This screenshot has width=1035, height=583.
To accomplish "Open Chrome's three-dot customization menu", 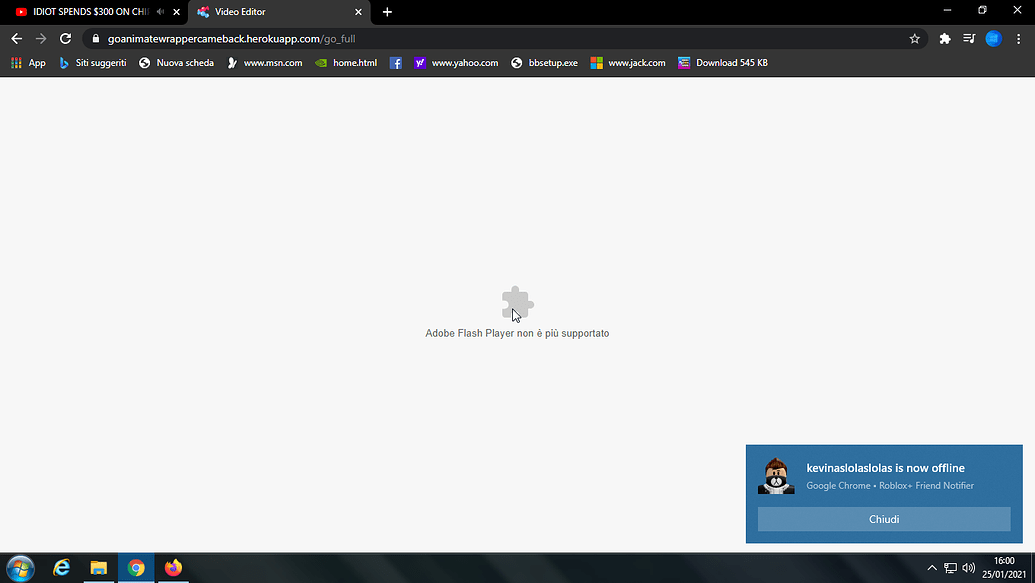I will (1021, 38).
